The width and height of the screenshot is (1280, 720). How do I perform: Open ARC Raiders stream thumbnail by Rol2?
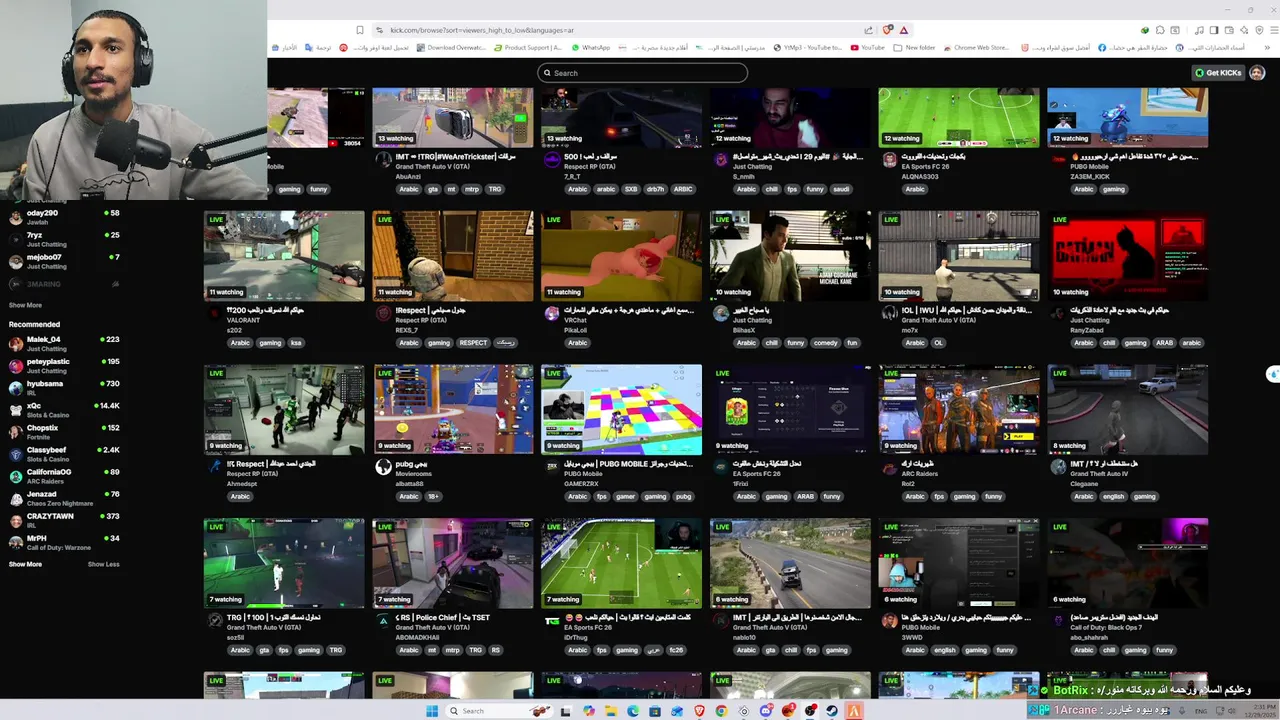coord(958,409)
